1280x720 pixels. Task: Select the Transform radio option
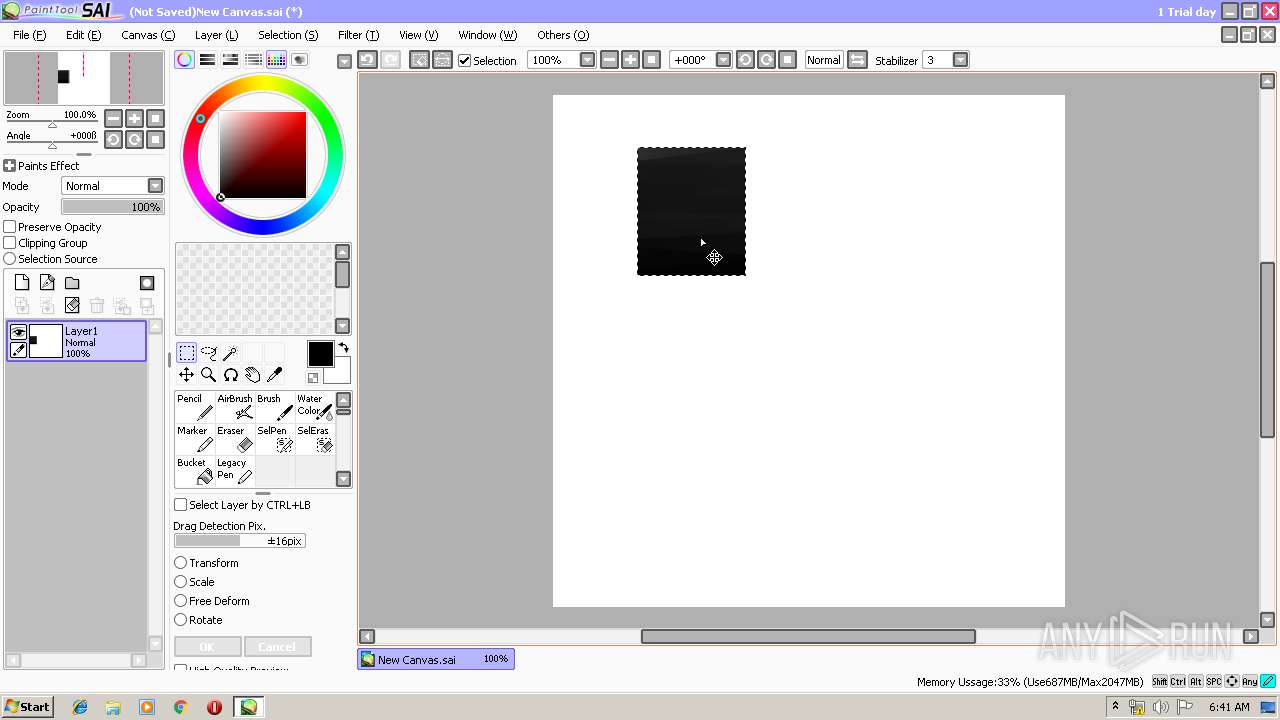(x=181, y=563)
